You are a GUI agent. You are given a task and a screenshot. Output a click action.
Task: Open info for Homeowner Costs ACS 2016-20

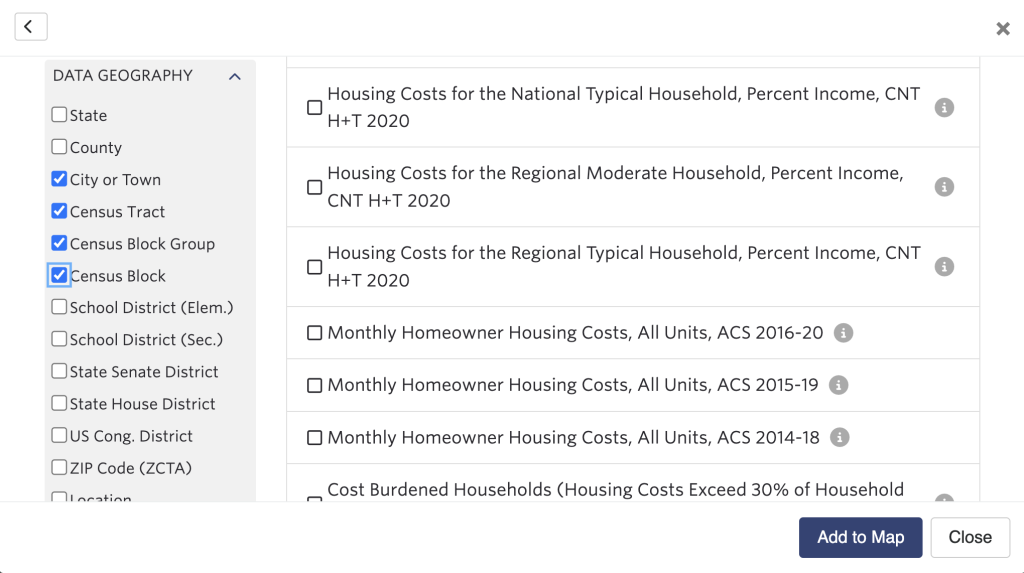point(843,333)
